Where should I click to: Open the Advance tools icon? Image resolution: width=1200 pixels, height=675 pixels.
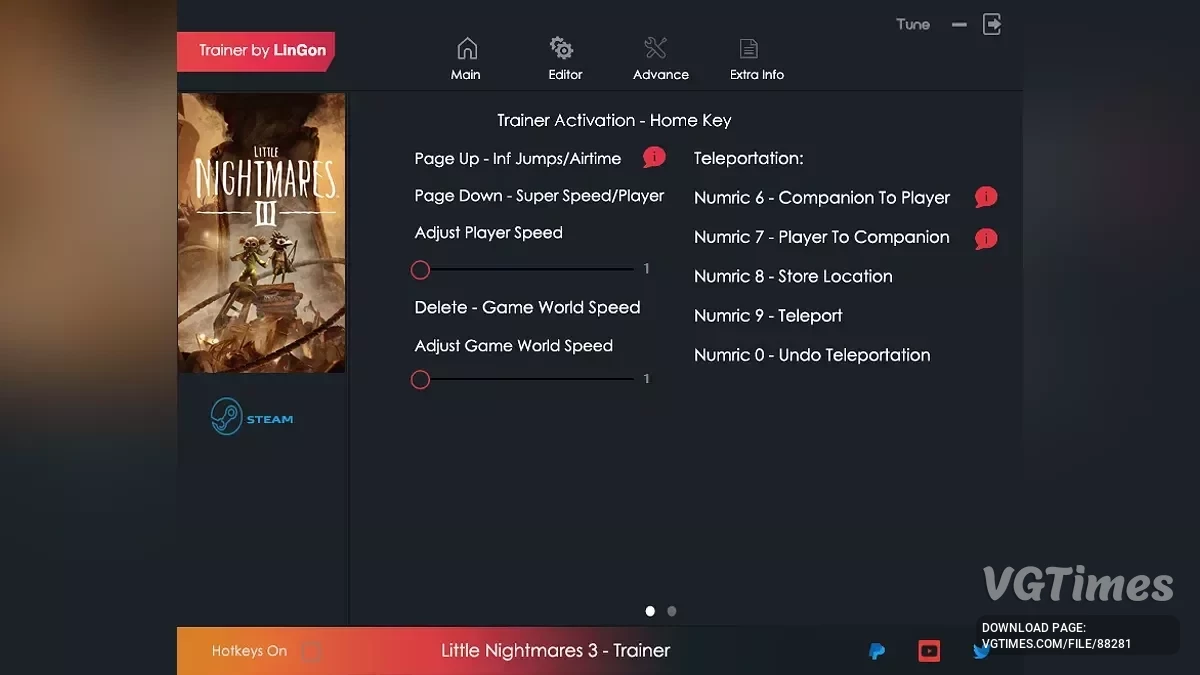pyautogui.click(x=656, y=49)
